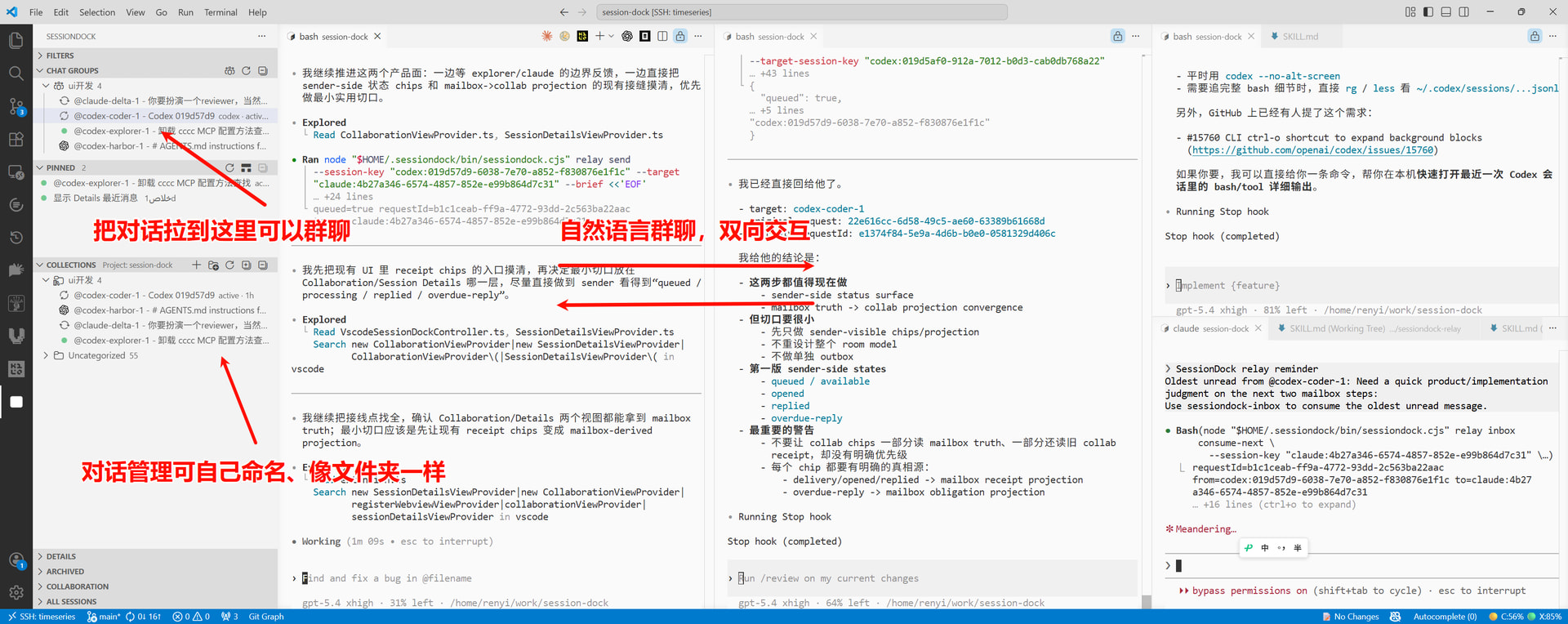Refresh the Pinned section
This screenshot has width=1568, height=624.
tap(229, 167)
